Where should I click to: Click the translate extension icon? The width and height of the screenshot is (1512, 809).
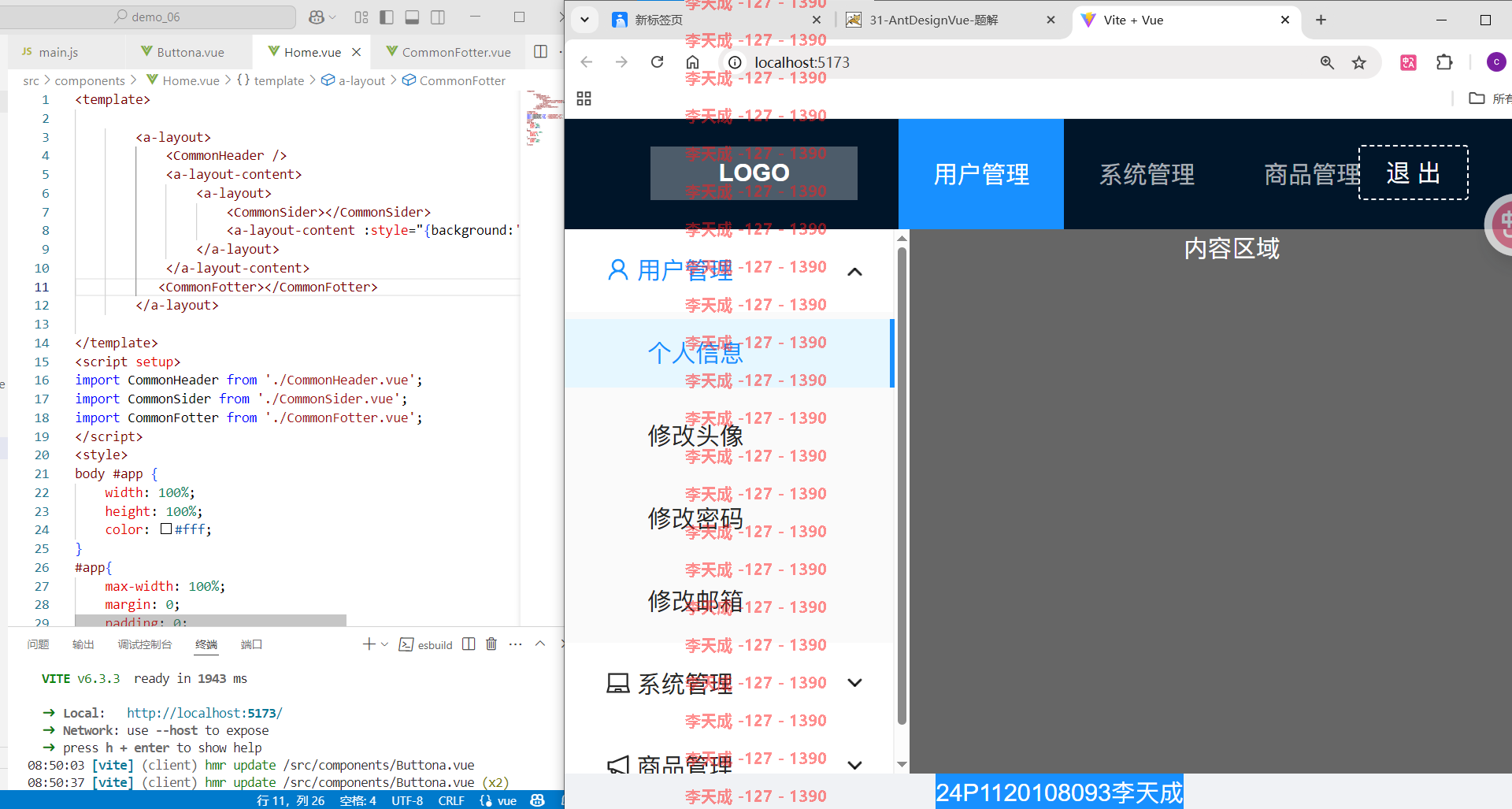point(1408,62)
